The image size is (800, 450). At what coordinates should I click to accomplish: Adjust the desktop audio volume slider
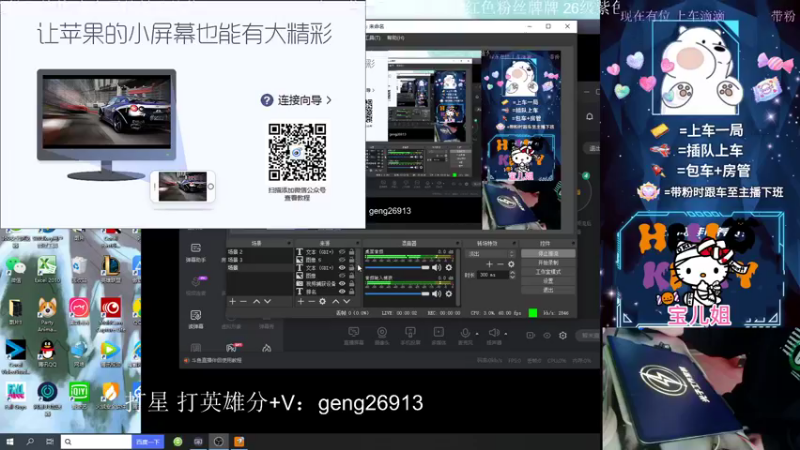[x=397, y=267]
